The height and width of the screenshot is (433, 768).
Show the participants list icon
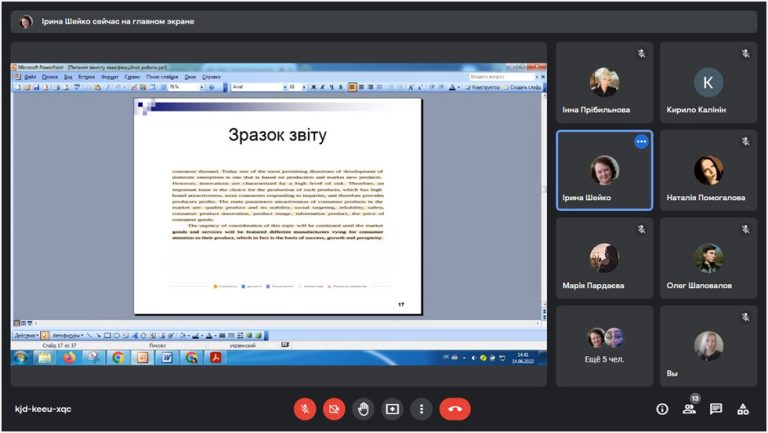point(689,409)
